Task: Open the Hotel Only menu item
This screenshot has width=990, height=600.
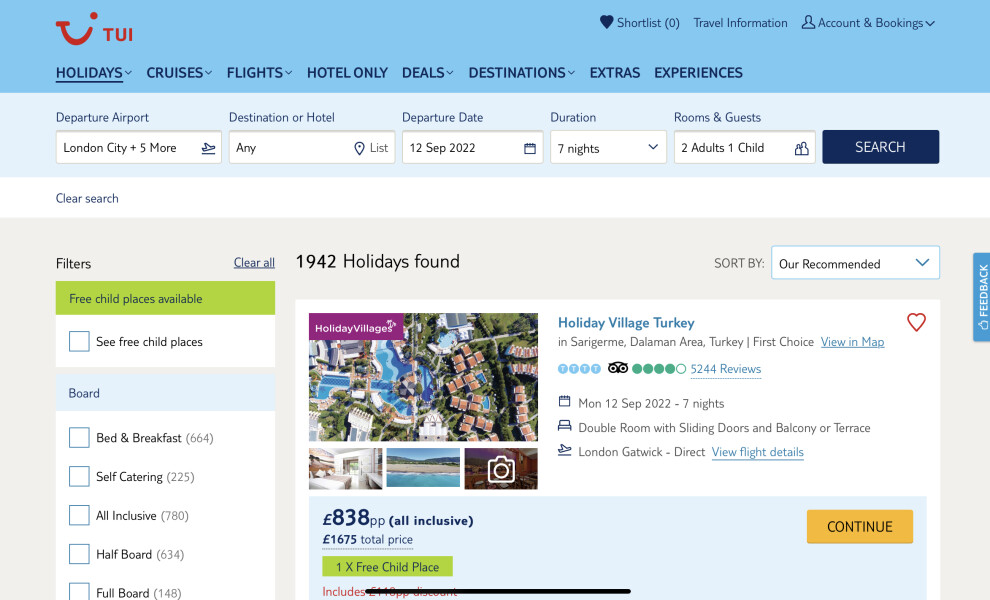Action: (347, 73)
